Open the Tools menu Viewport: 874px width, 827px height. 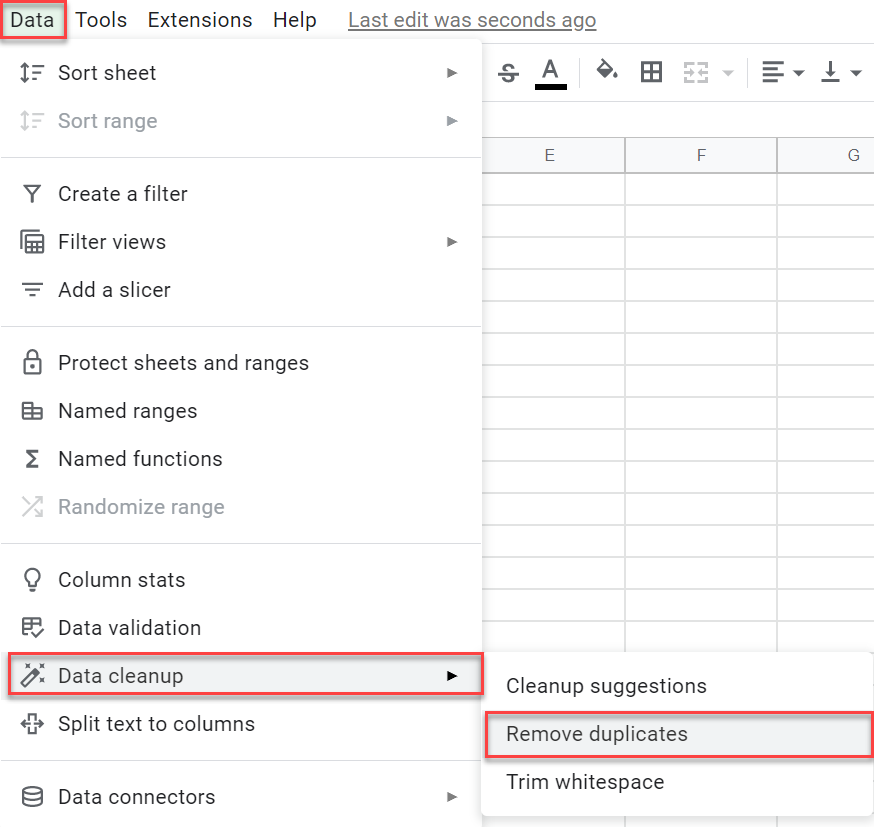coord(101,19)
